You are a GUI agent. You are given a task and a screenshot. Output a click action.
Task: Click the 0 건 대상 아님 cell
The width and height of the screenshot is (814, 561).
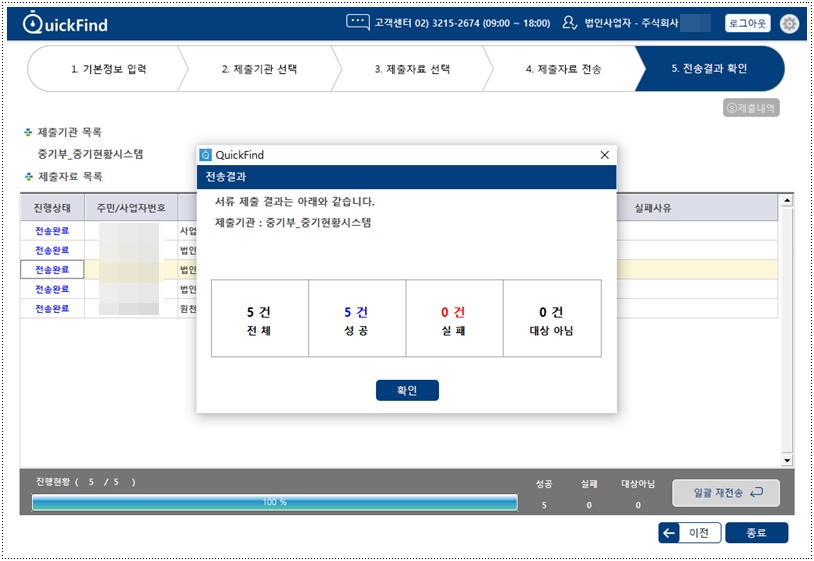tap(552, 318)
